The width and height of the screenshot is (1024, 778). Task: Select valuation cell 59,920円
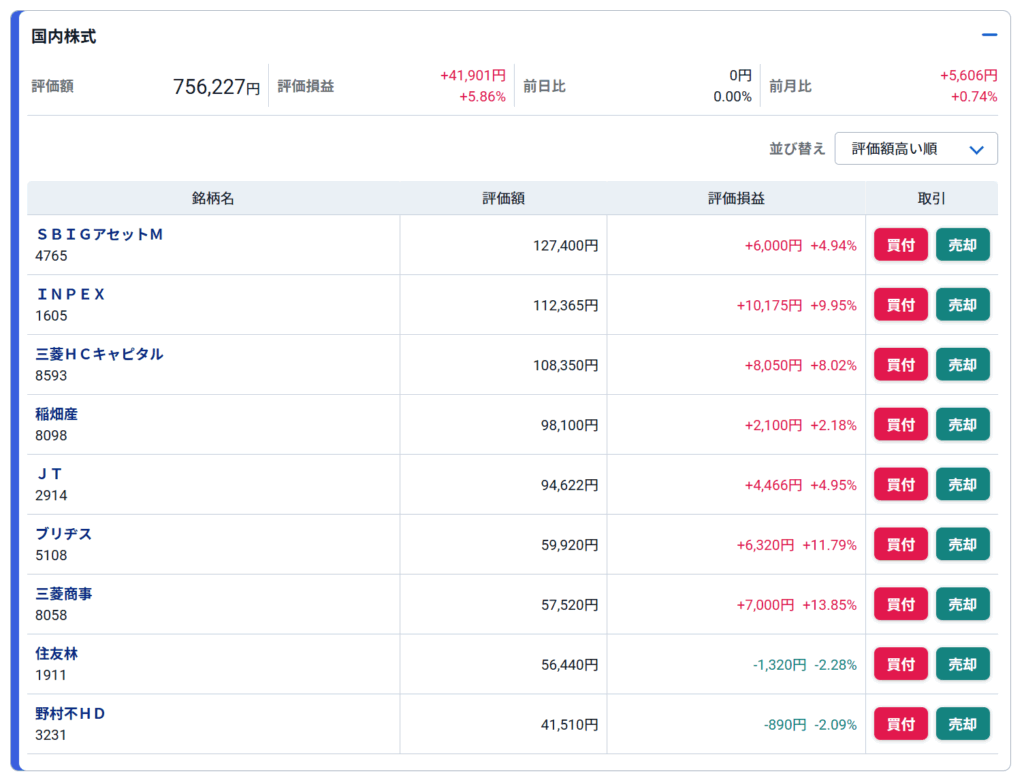(x=569, y=545)
